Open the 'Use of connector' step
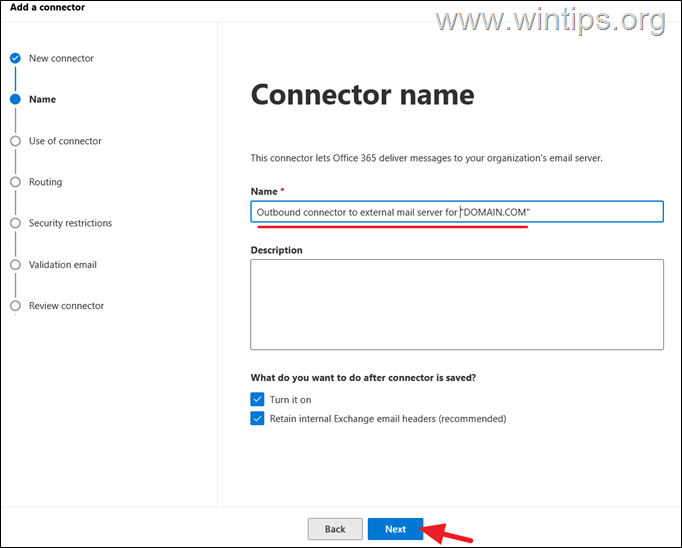 (65, 141)
